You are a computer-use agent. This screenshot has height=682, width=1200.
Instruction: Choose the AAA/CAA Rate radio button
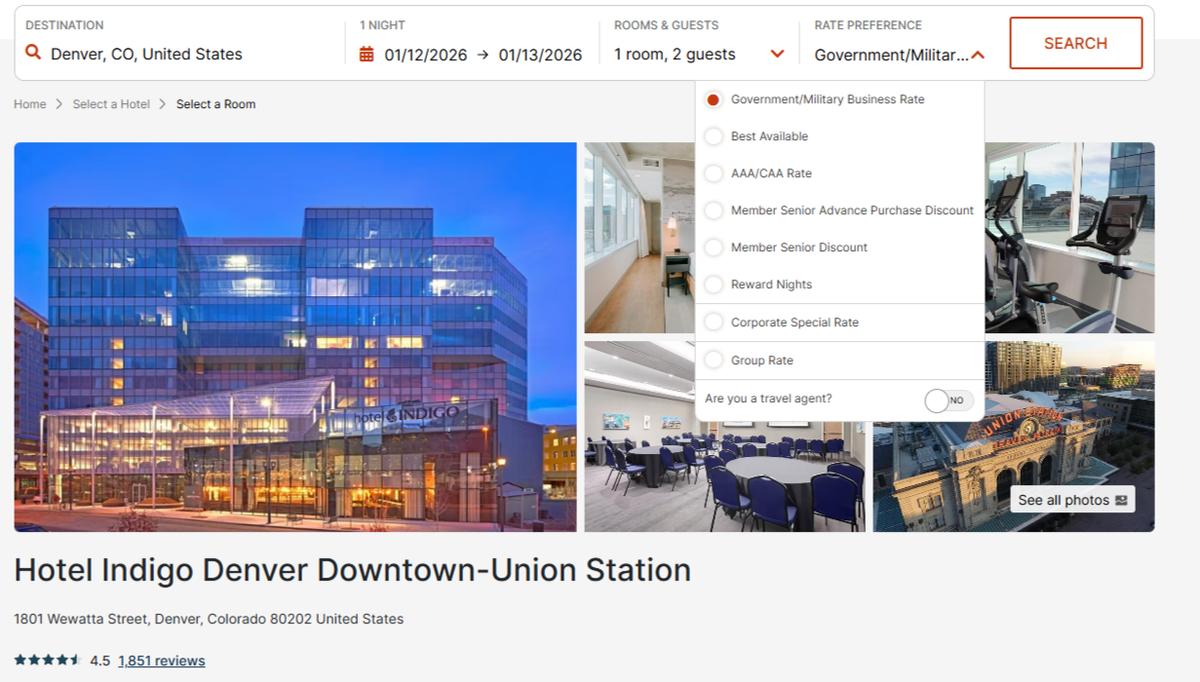[714, 173]
